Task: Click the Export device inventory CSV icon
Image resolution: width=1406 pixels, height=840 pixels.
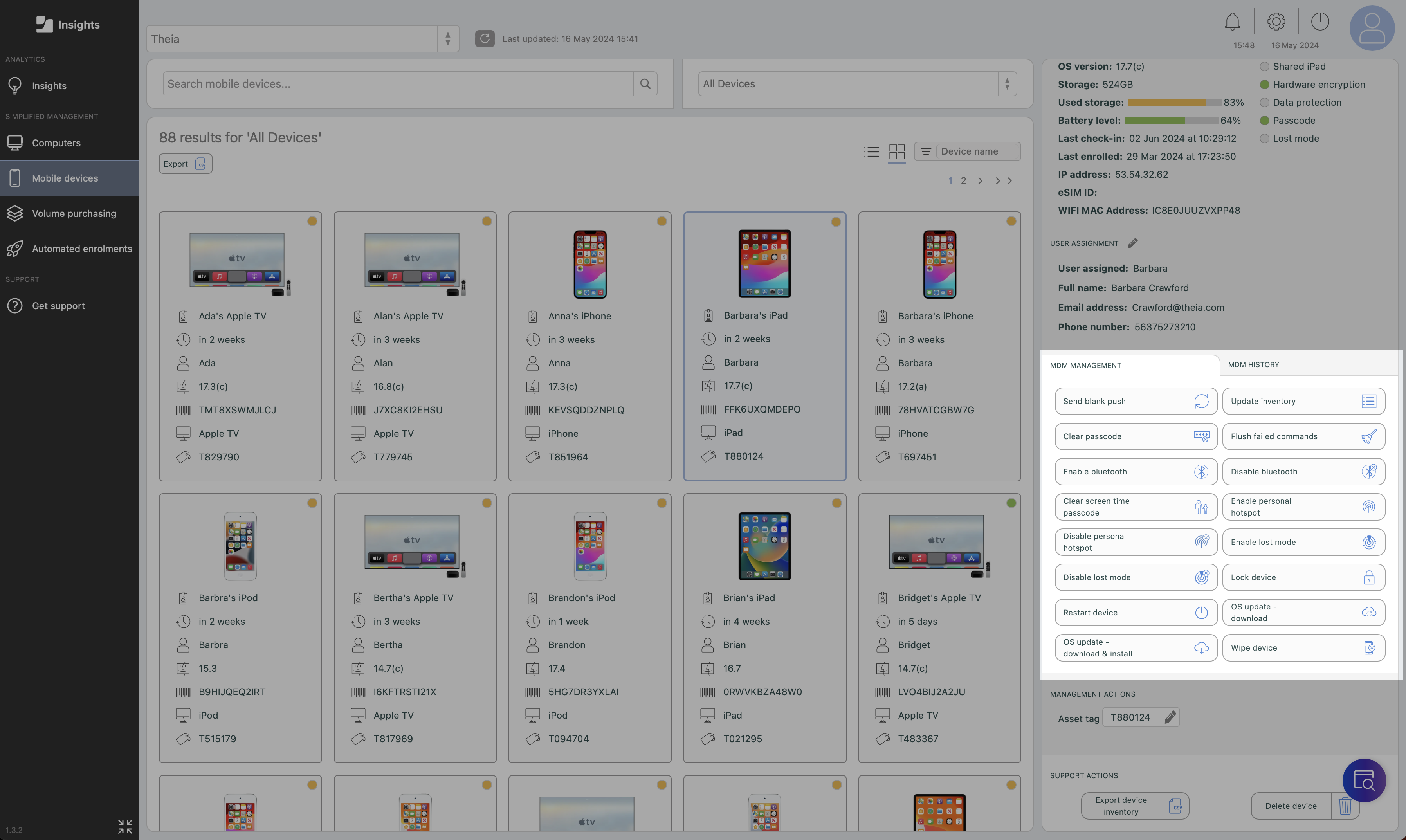Action: point(1175,806)
